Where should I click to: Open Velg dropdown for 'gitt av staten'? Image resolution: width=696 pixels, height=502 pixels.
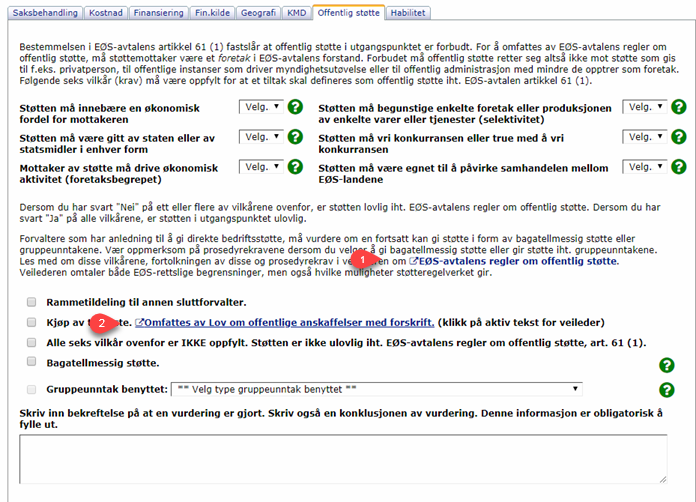pyautogui.click(x=261, y=137)
